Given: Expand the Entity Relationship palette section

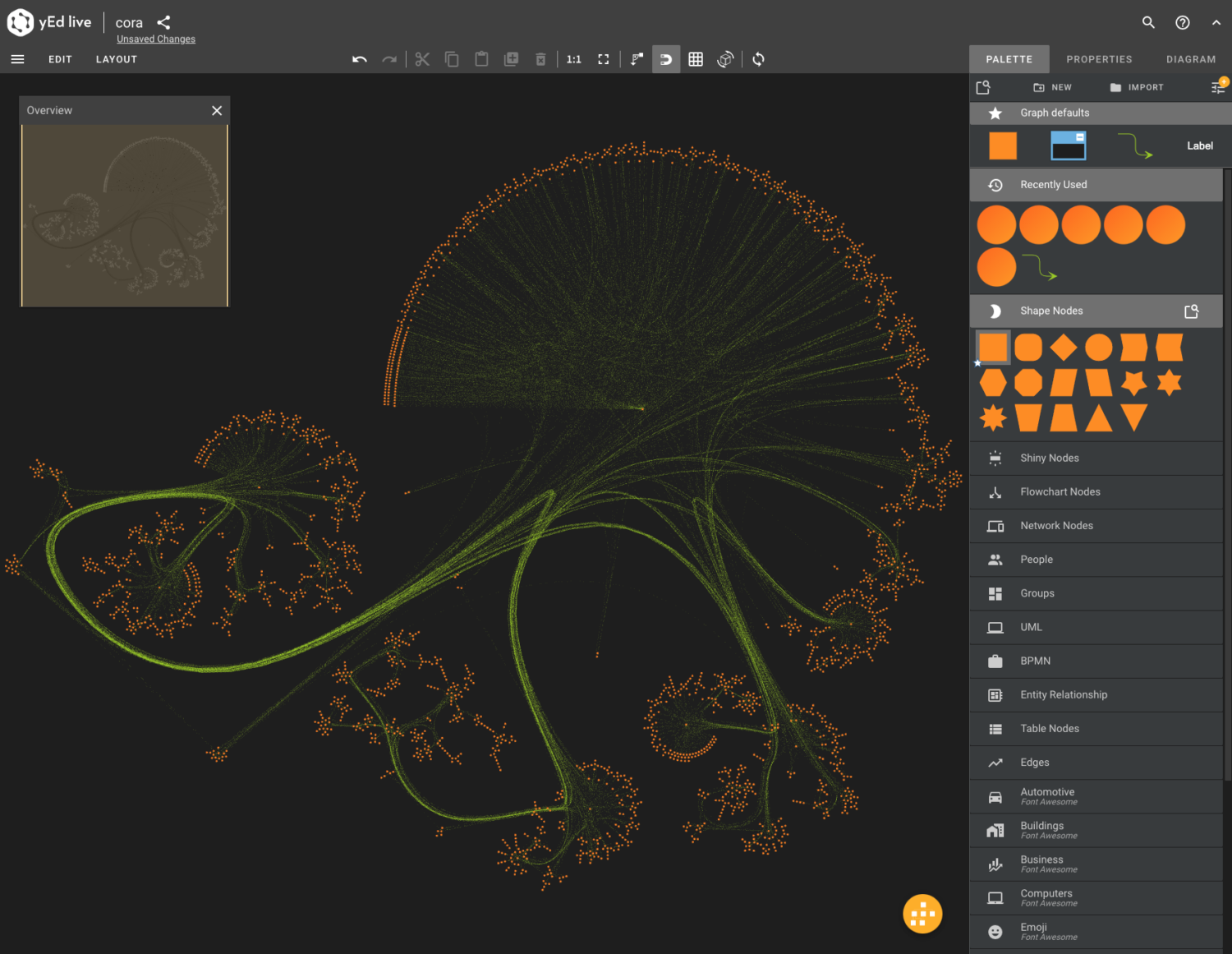Looking at the screenshot, I should click(x=1063, y=694).
